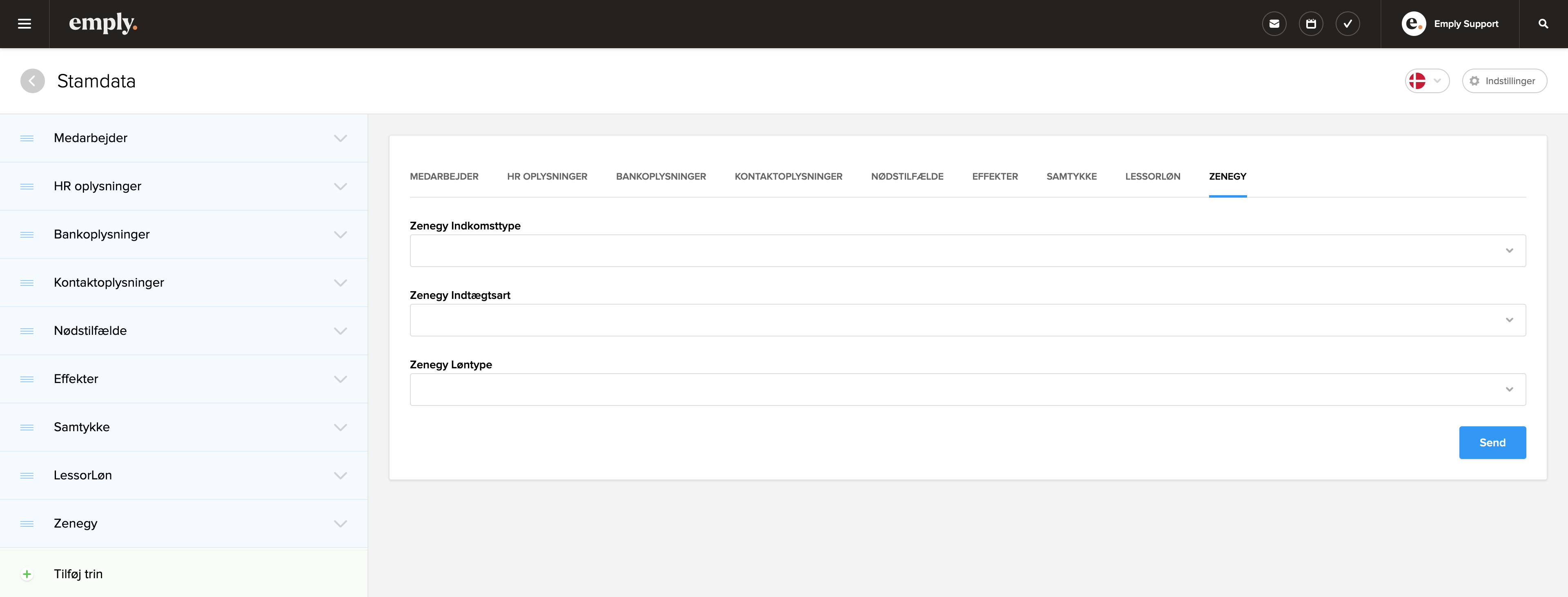Click the search magnifier icon

click(1543, 24)
